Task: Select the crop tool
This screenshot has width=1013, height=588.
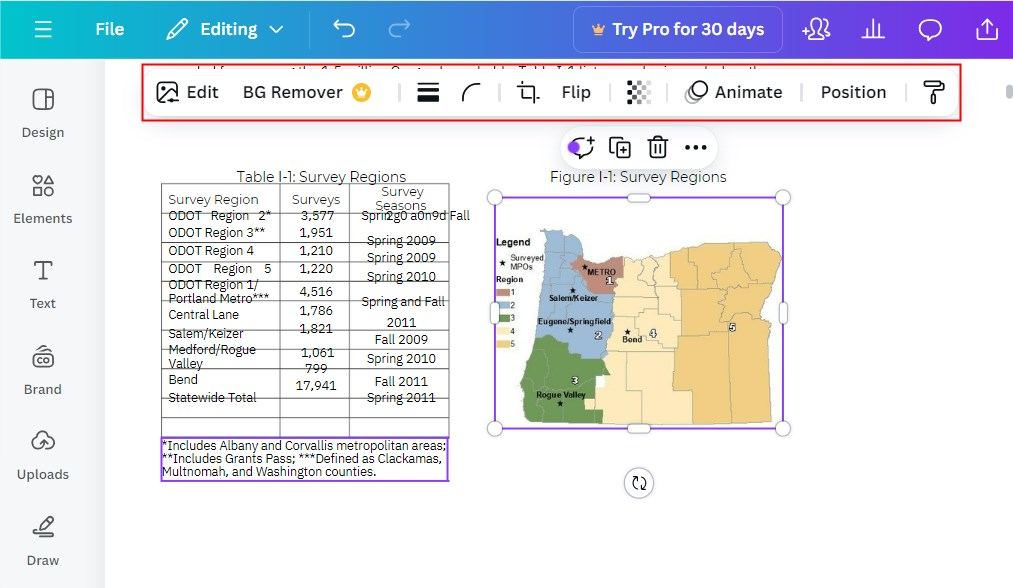Action: [527, 92]
